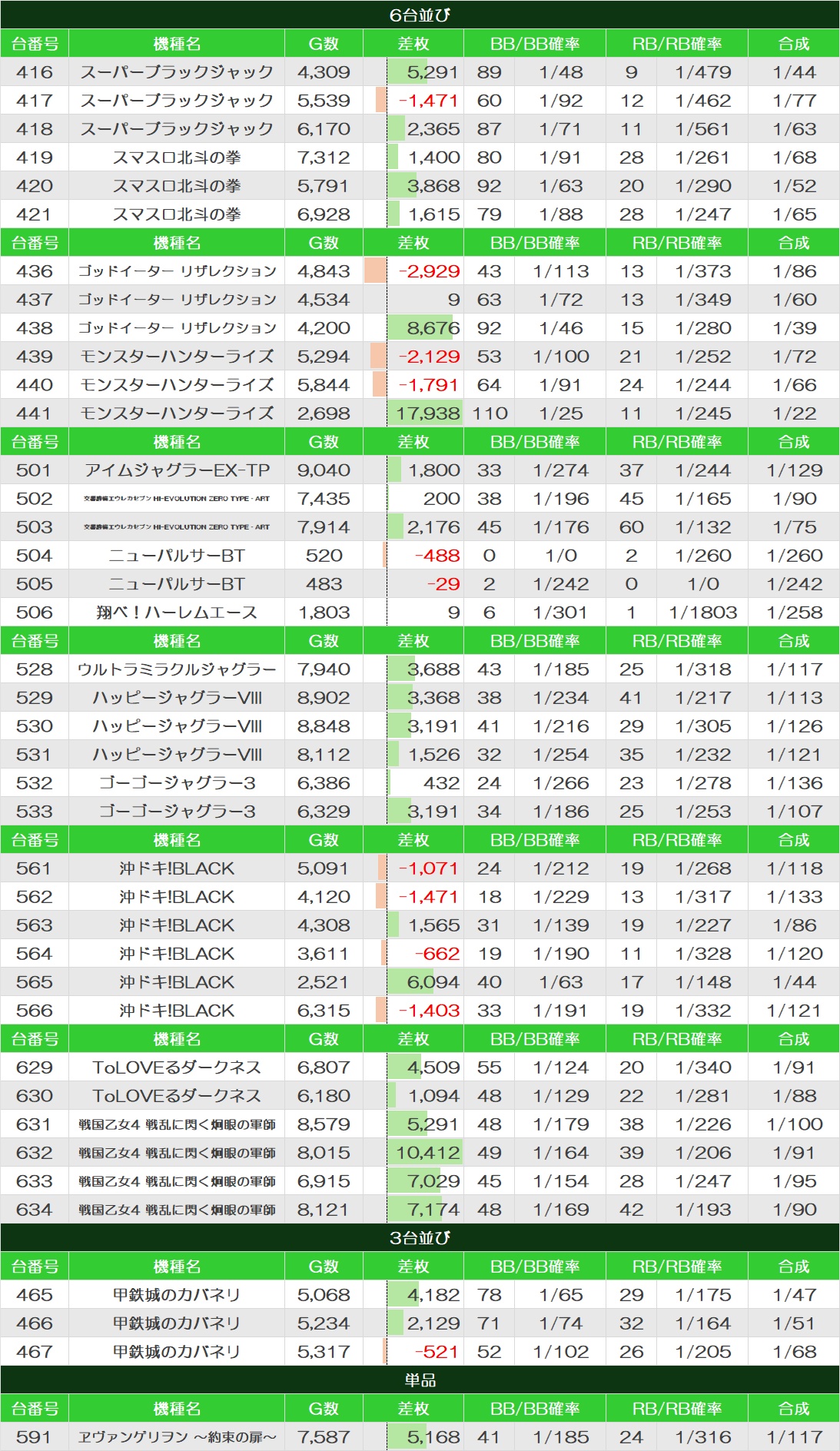Select 10,412 difference value in row 632

pyautogui.click(x=427, y=1153)
